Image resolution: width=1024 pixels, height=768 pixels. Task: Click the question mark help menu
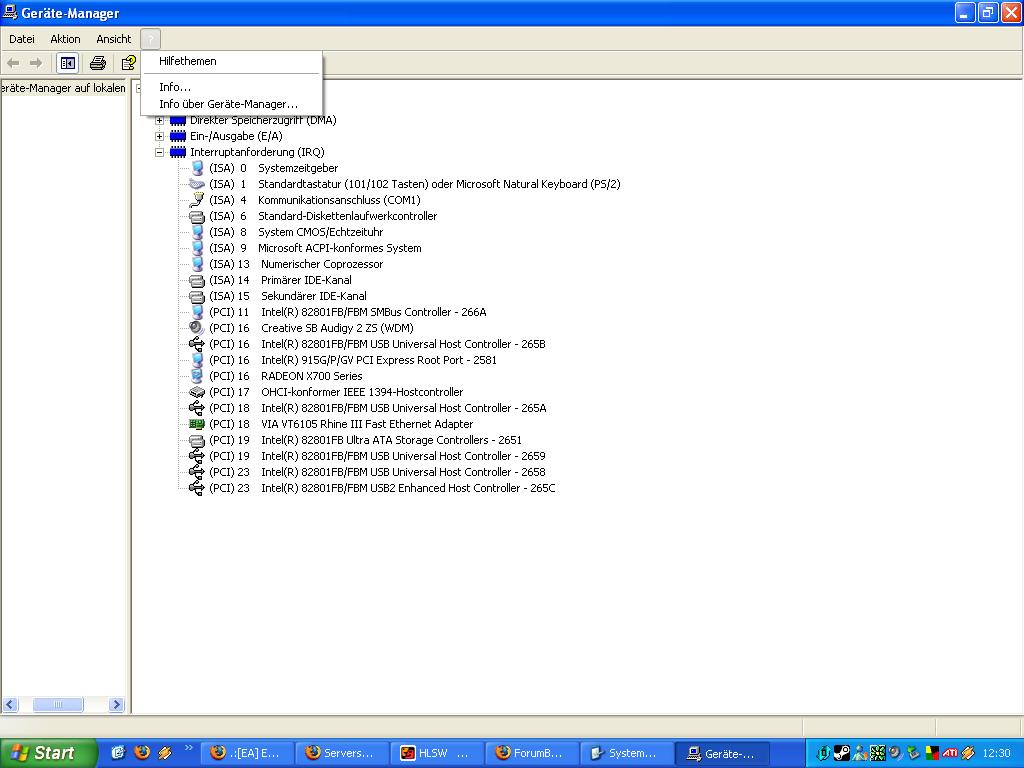coord(150,39)
